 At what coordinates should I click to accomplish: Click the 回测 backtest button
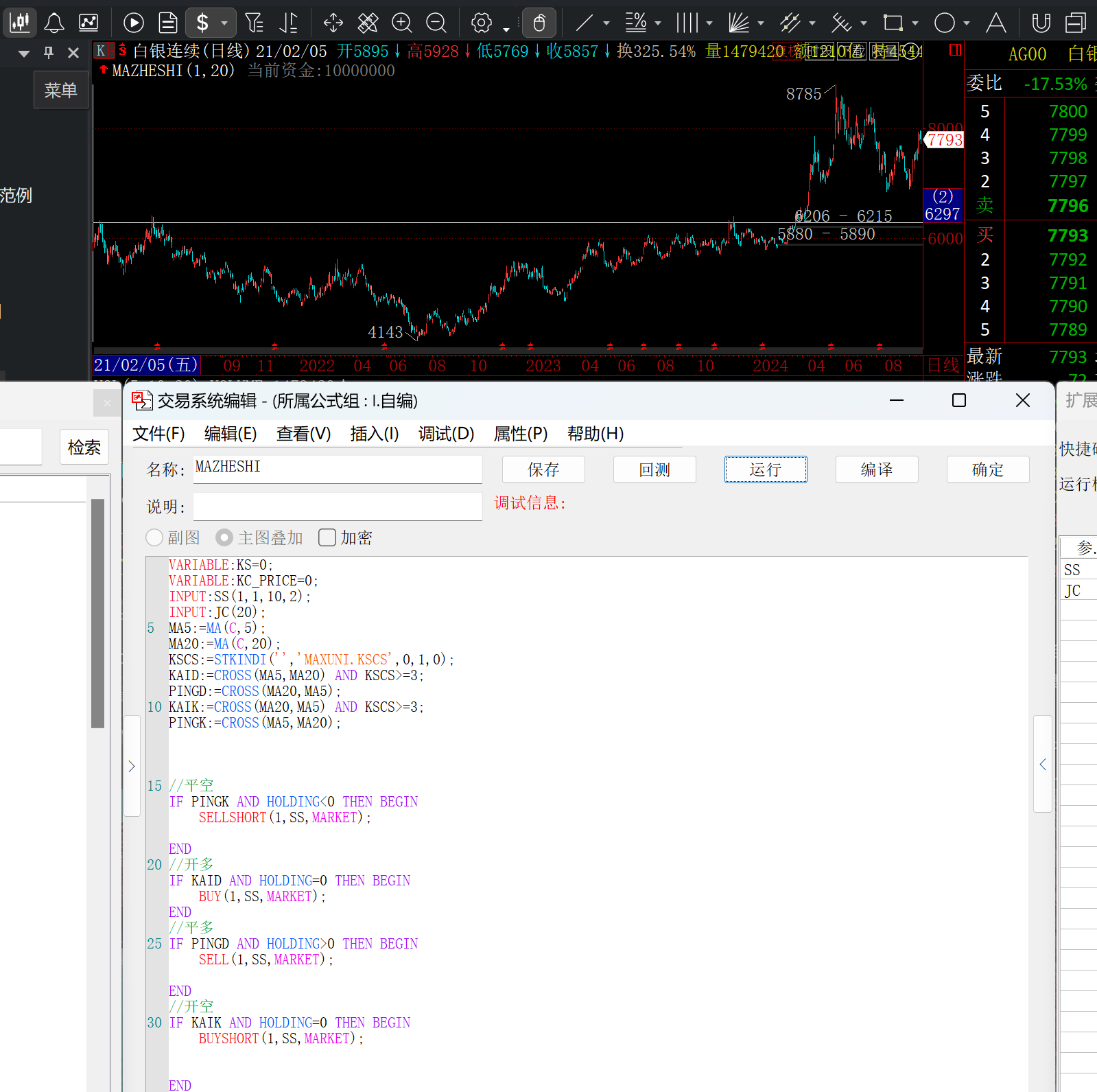pyautogui.click(x=654, y=469)
